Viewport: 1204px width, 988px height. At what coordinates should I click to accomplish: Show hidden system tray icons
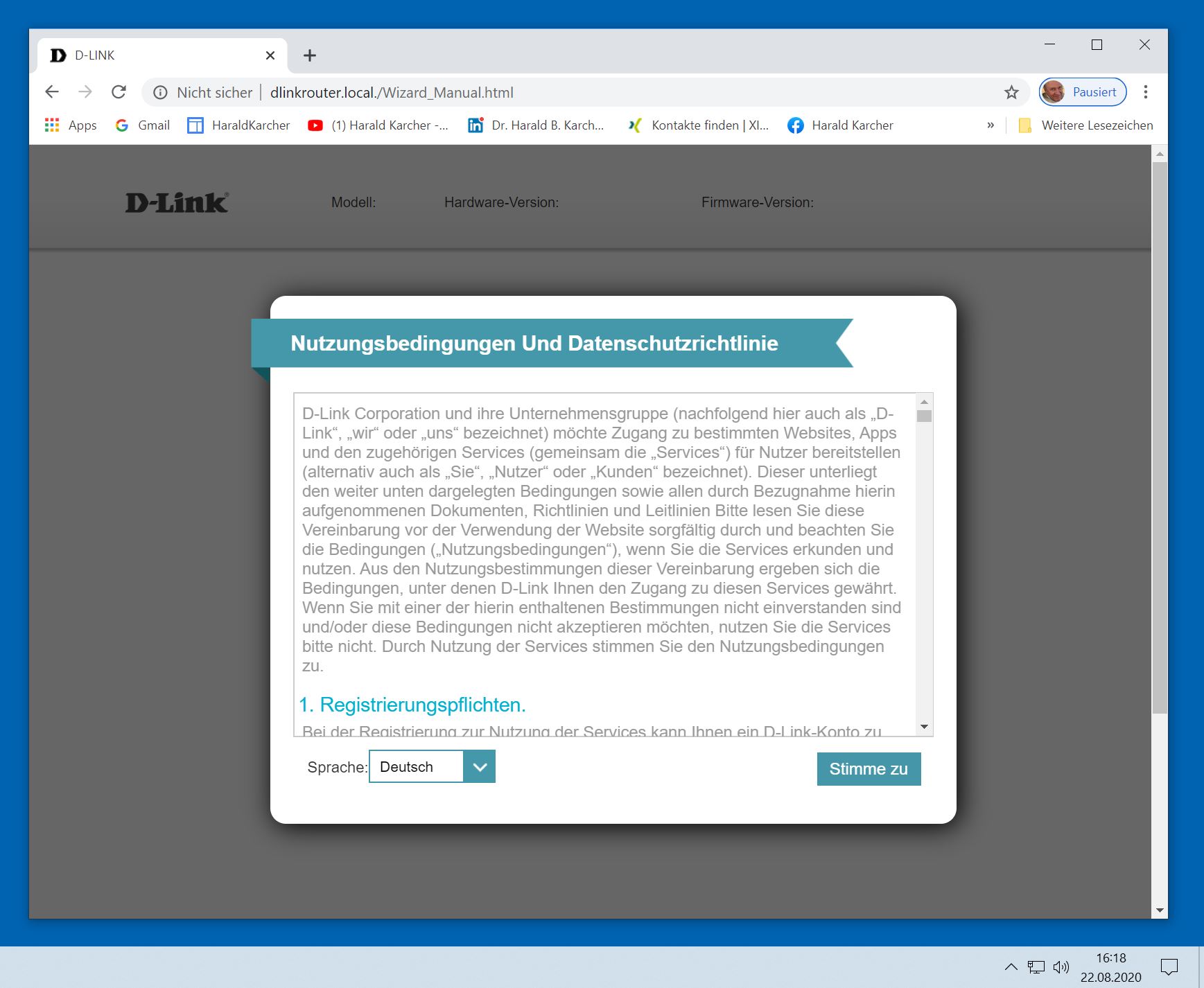tap(1011, 967)
